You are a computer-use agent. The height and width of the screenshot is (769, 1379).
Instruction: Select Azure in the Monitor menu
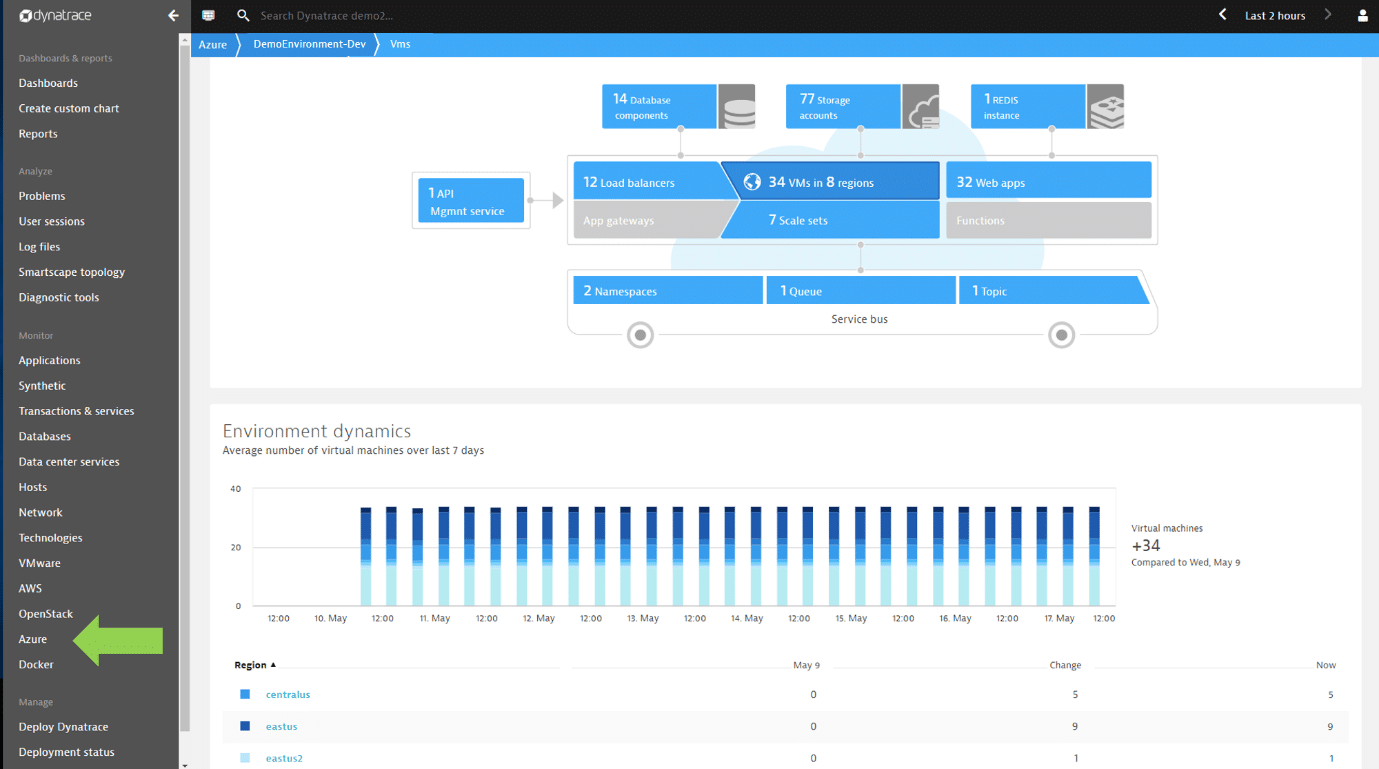pos(33,639)
